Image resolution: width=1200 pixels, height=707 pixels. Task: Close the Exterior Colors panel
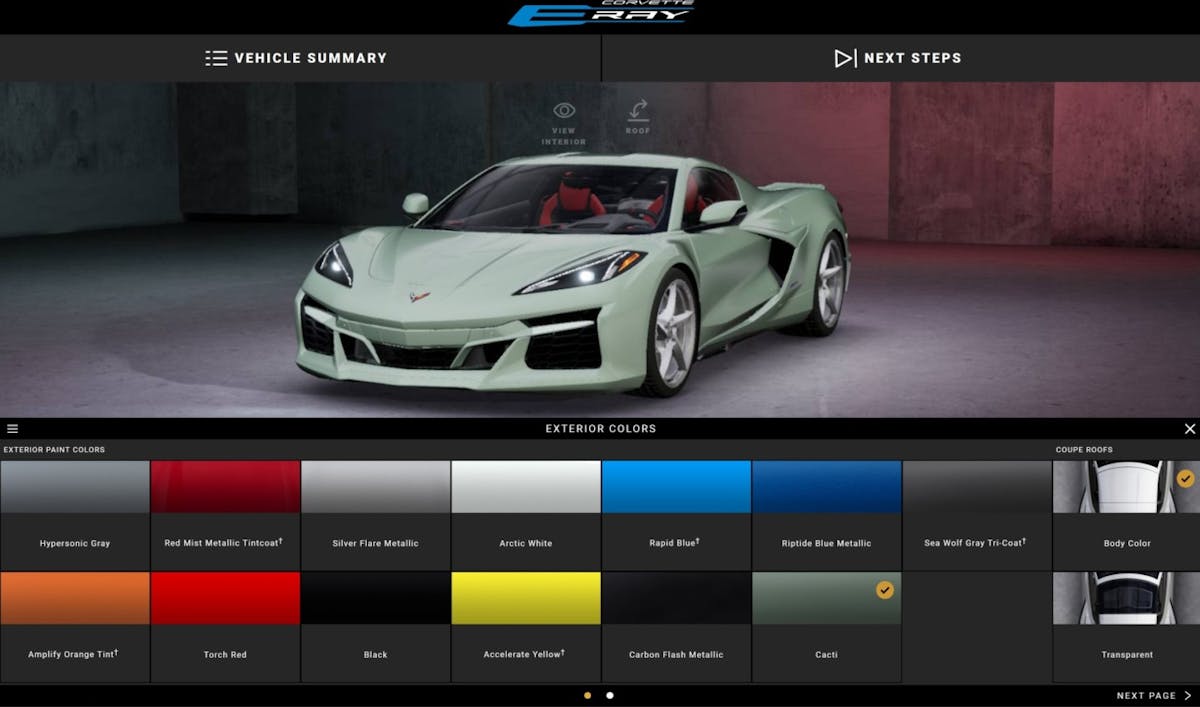[x=1189, y=429]
